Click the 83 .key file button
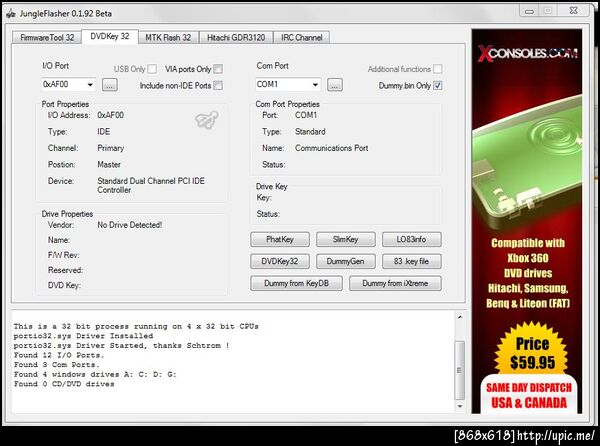The height and width of the screenshot is (446, 600). point(411,261)
